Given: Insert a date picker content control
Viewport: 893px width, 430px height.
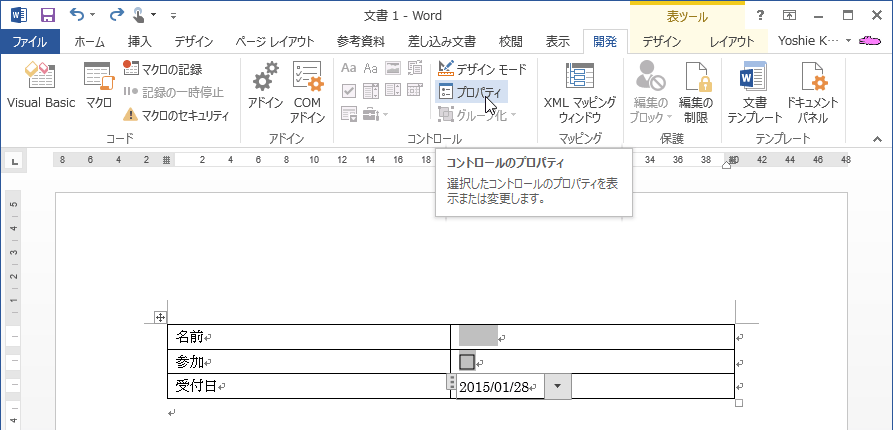Looking at the screenshot, I should click(415, 91).
